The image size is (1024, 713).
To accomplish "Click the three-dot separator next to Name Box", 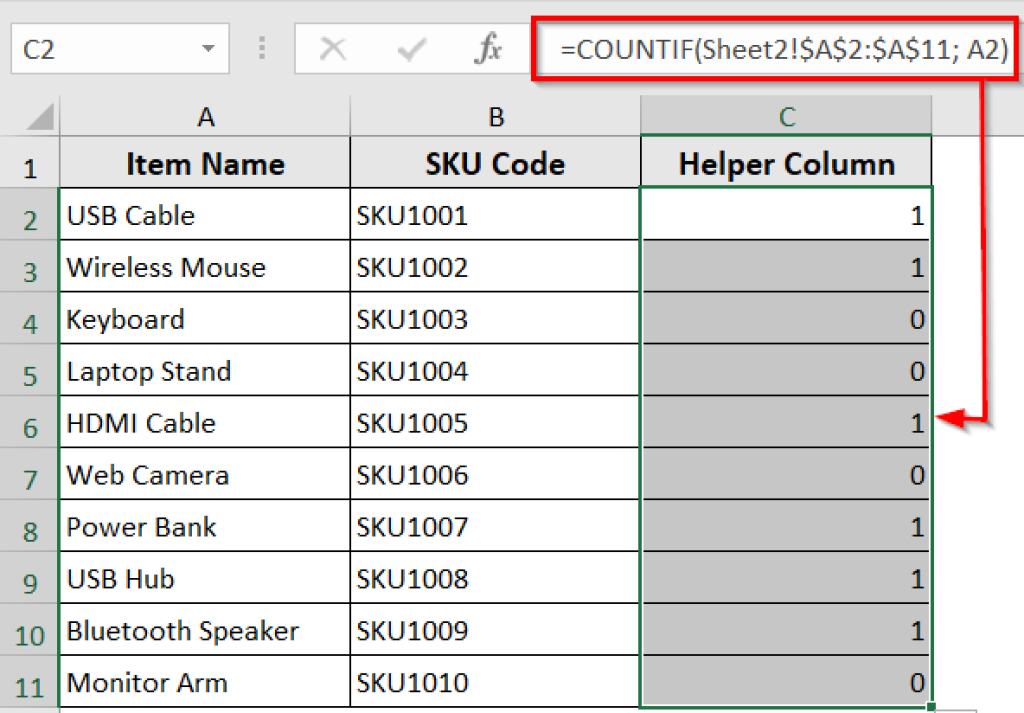I will coord(260,48).
